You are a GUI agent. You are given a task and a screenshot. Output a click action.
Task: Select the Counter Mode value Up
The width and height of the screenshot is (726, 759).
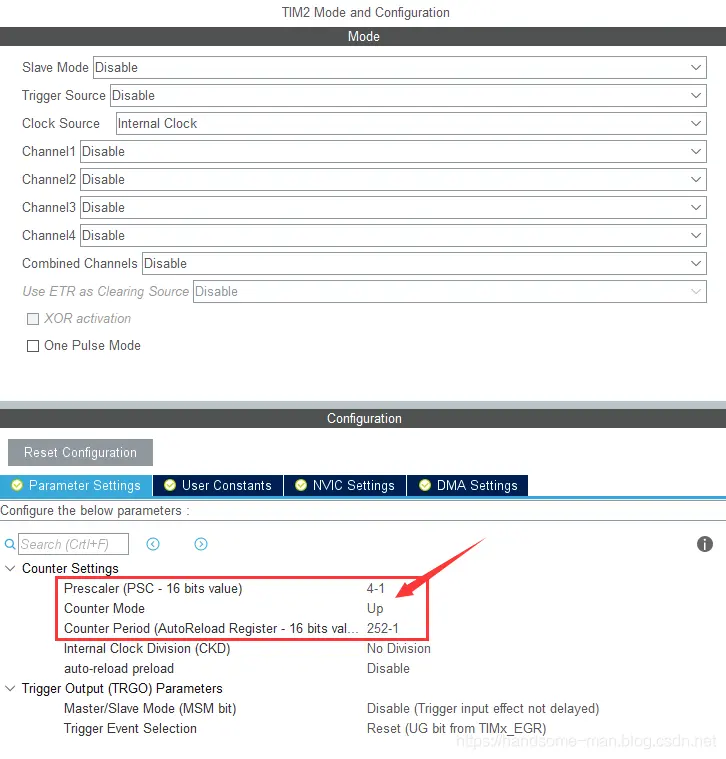coord(375,608)
